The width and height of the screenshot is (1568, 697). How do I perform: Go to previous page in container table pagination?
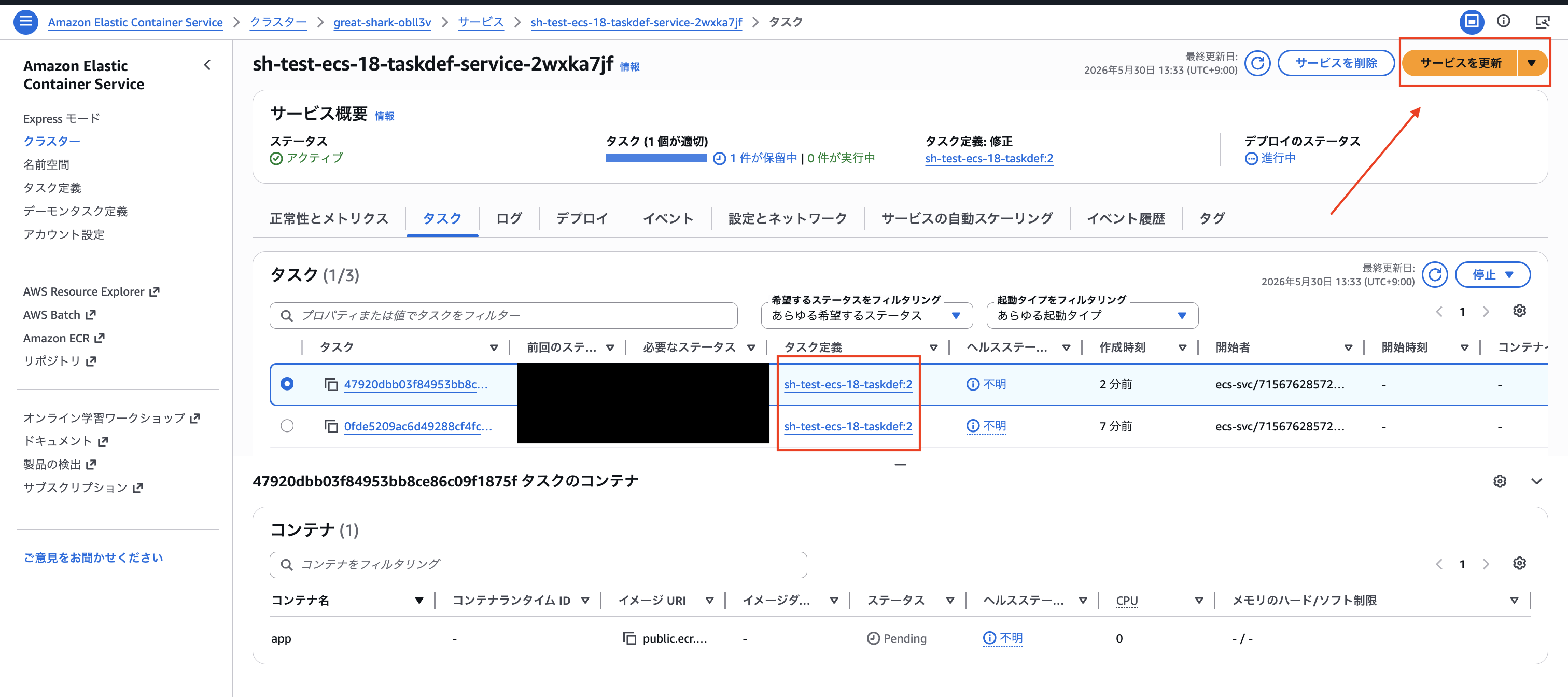tap(1439, 564)
